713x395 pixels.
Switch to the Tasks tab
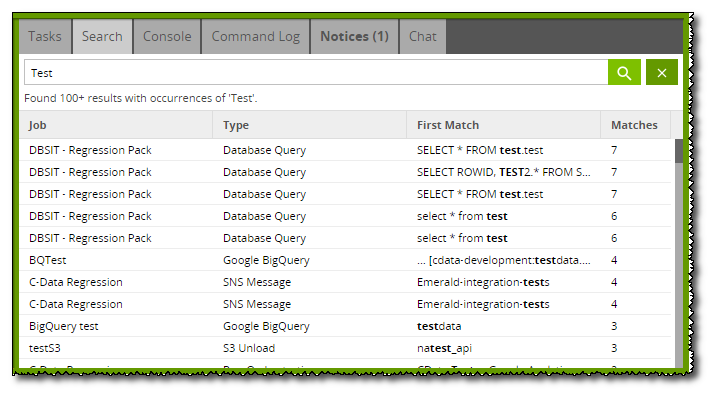click(45, 36)
